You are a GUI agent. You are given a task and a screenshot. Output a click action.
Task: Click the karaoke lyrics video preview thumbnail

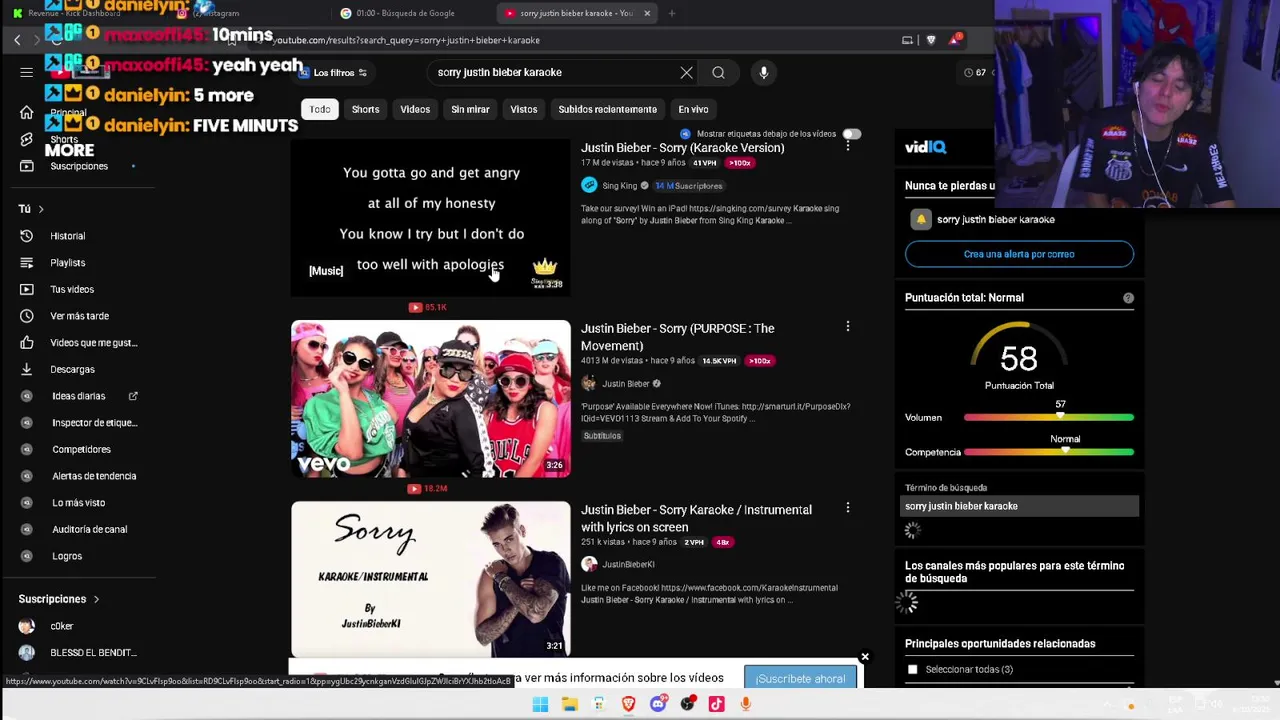[431, 217]
